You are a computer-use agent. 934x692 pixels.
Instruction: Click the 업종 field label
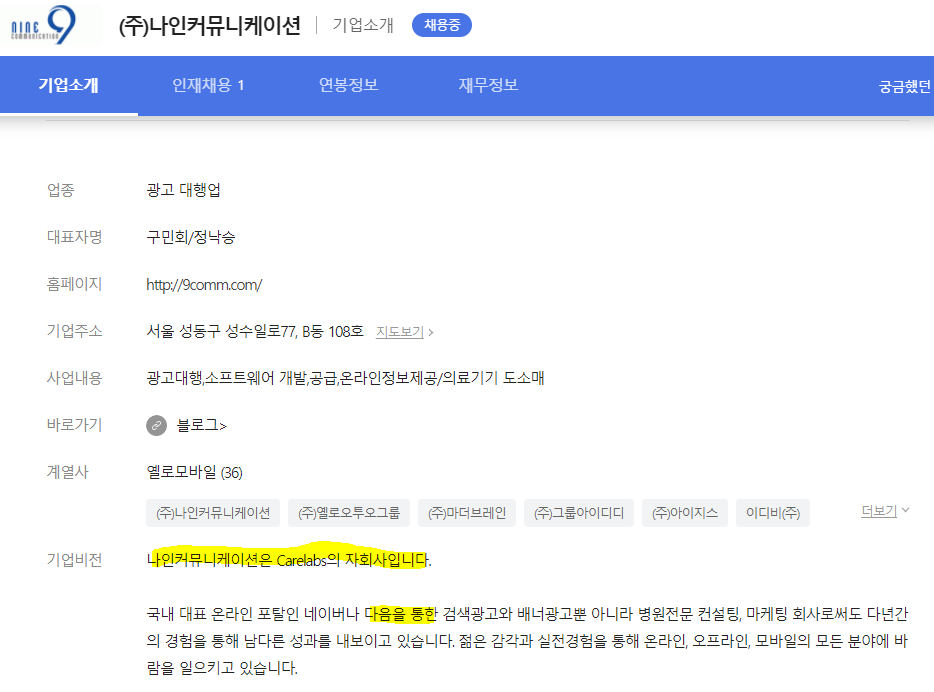pyautogui.click(x=61, y=190)
